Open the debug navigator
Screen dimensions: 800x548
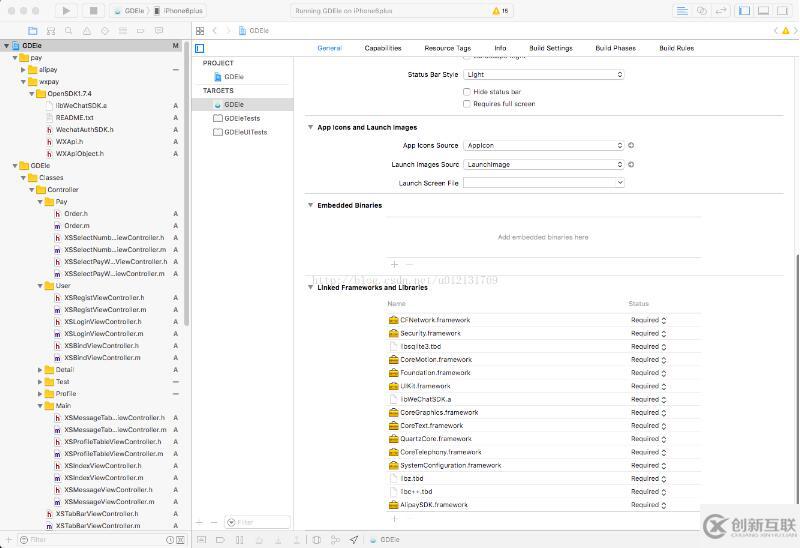(122, 31)
